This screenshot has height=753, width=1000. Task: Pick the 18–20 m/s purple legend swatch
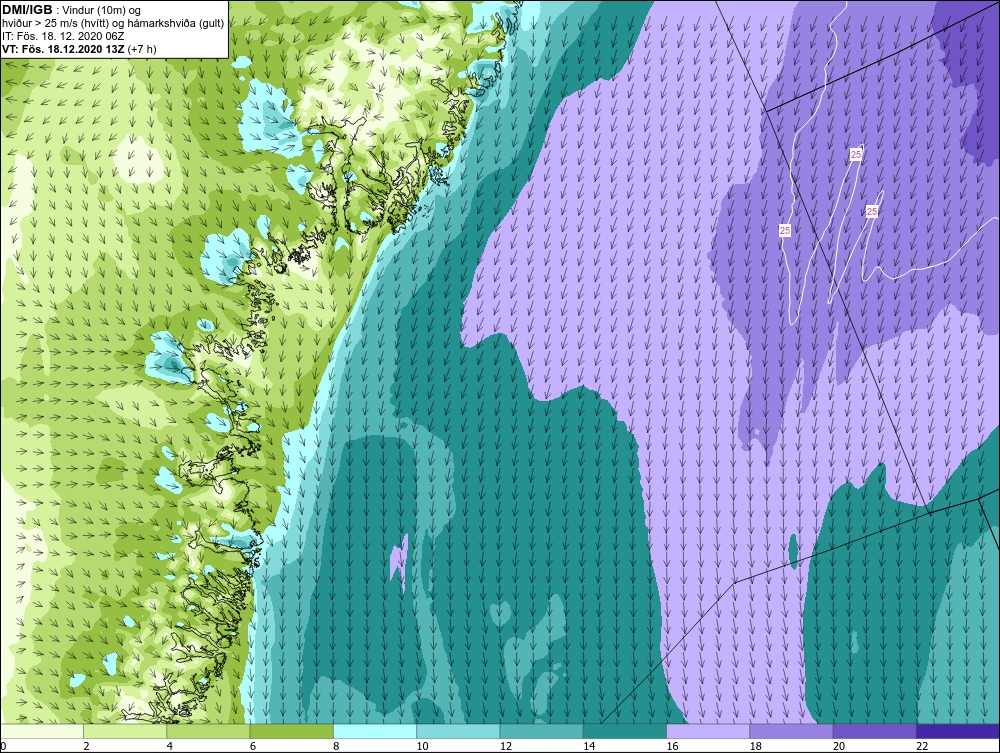(x=791, y=731)
